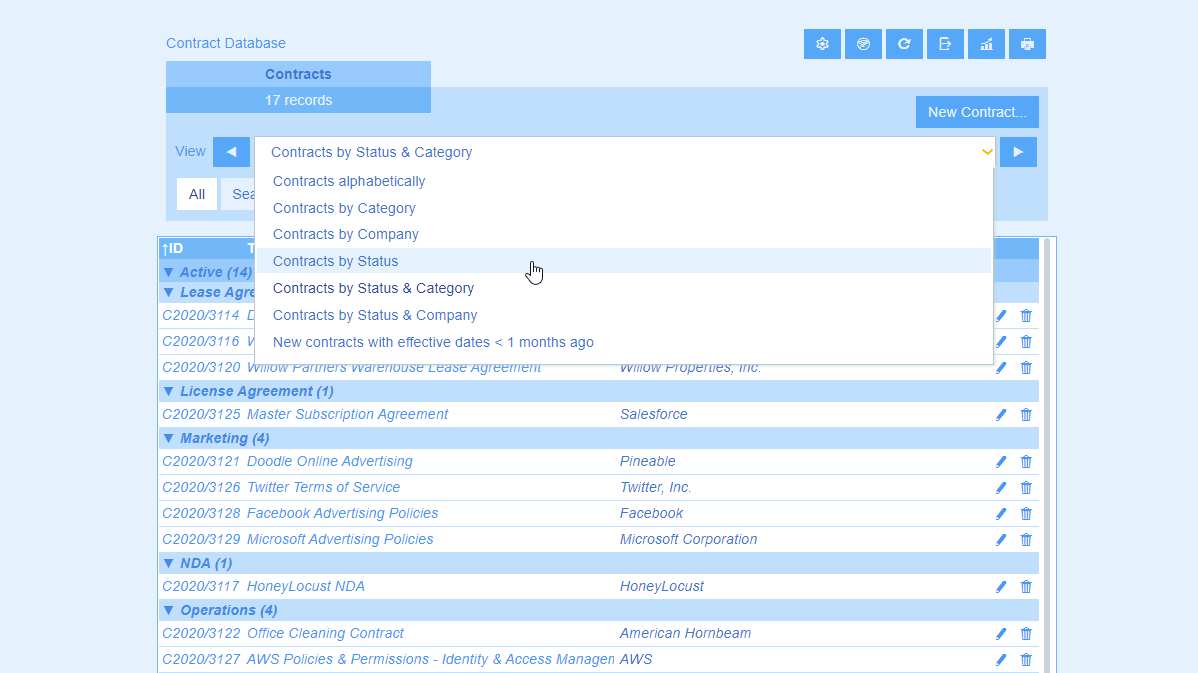Click the refresh icon in top toolbar
Screen dimensions: 1198x673
click(904, 44)
